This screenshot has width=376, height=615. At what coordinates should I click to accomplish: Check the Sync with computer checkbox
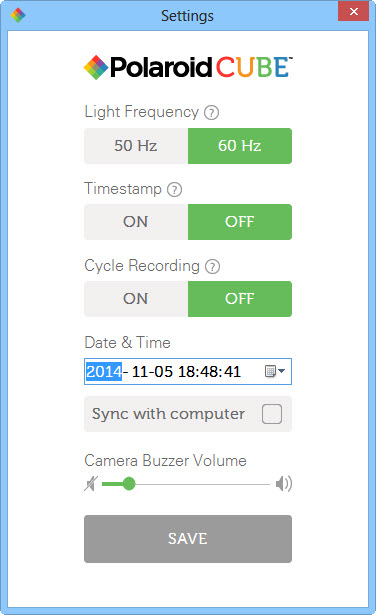click(x=272, y=414)
